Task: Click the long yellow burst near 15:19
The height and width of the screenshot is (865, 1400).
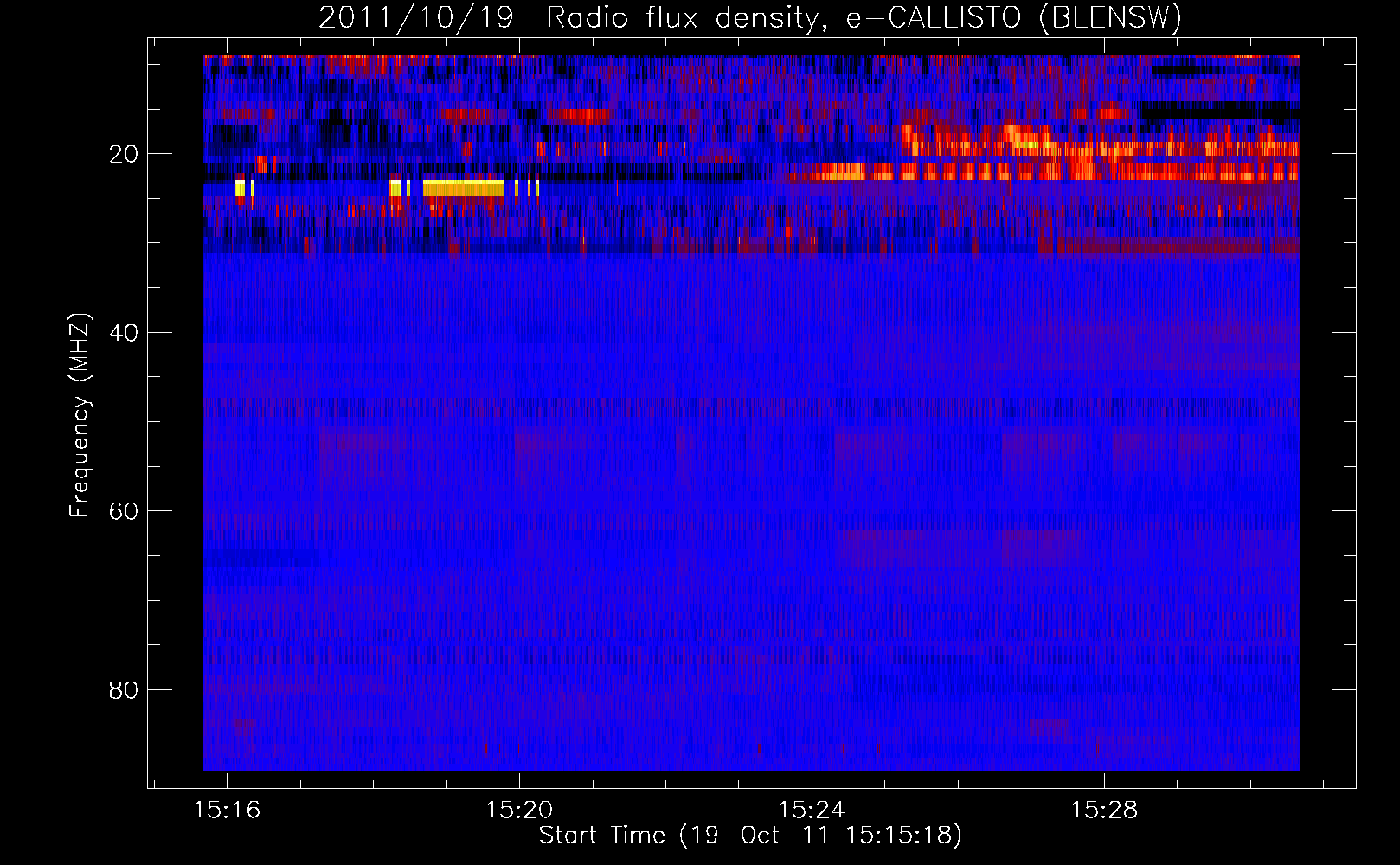Action: click(x=463, y=189)
